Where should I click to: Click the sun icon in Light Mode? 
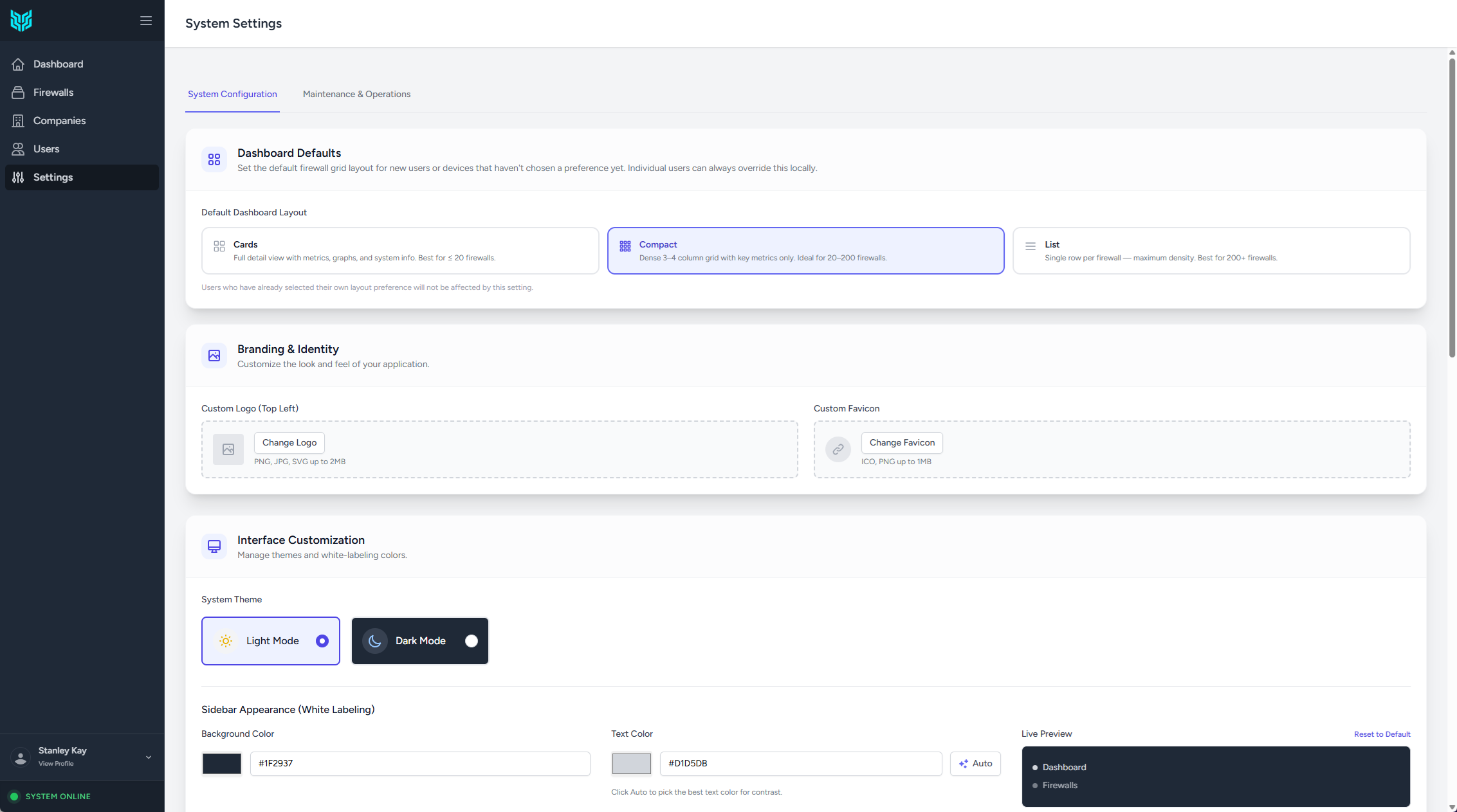pyautogui.click(x=226, y=641)
